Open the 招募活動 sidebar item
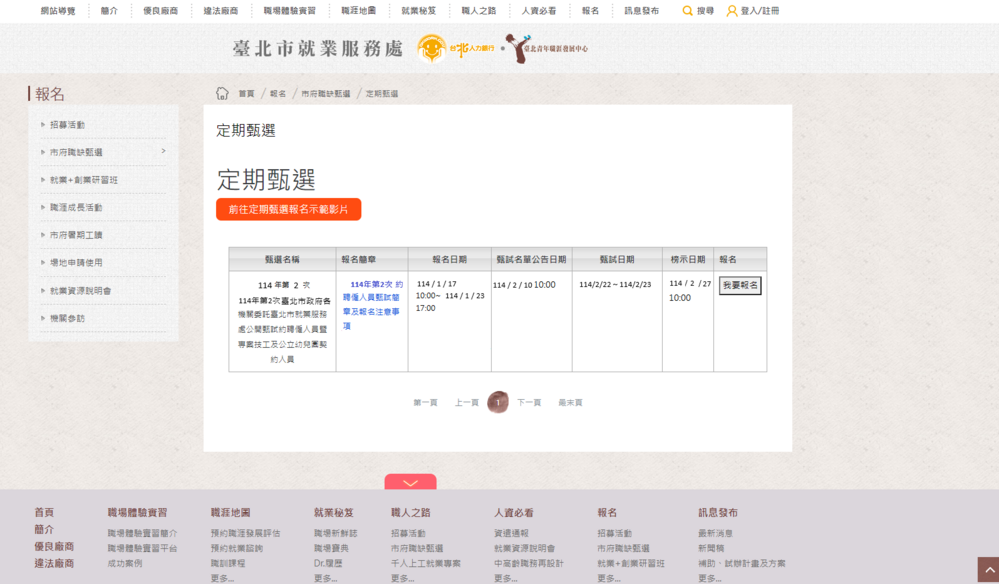 pyautogui.click(x=67, y=125)
